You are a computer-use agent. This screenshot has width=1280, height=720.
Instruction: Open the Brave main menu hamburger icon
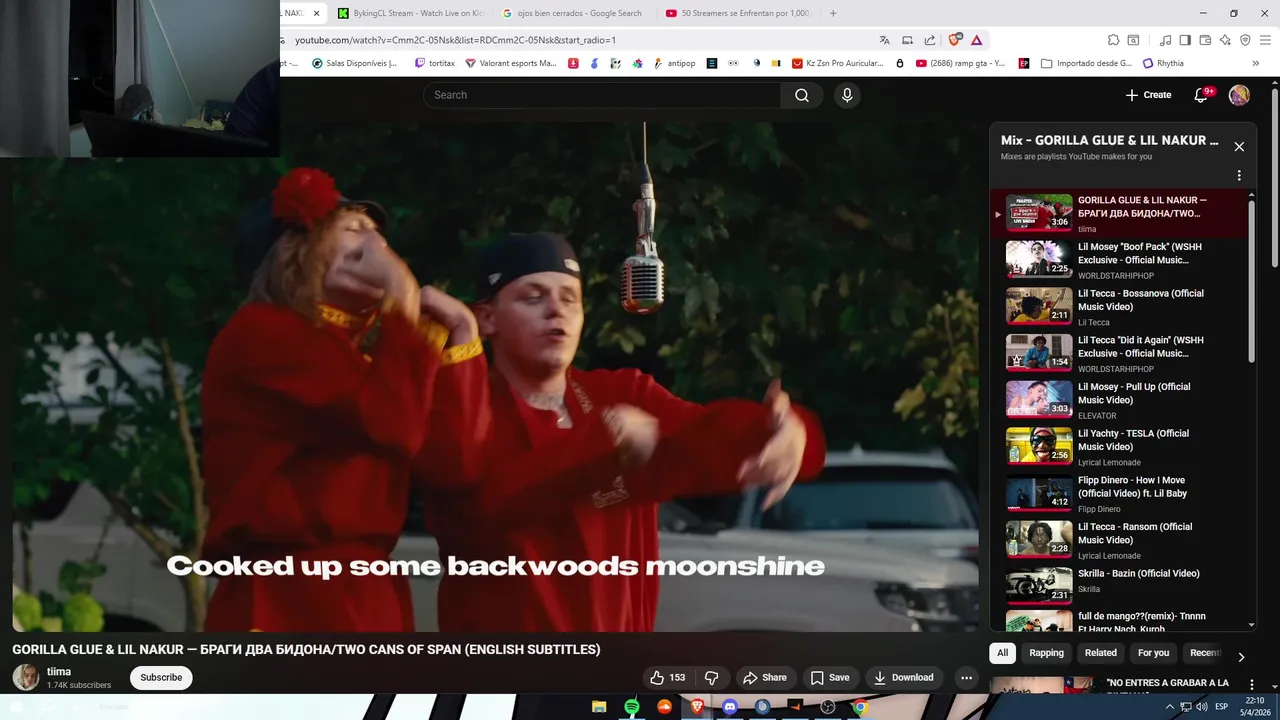pos(1265,40)
